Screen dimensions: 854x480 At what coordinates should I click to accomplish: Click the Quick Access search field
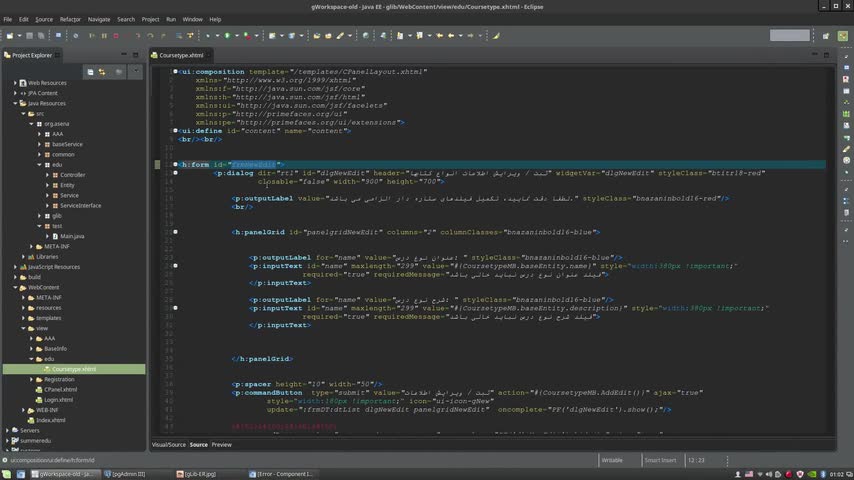click(790, 35)
